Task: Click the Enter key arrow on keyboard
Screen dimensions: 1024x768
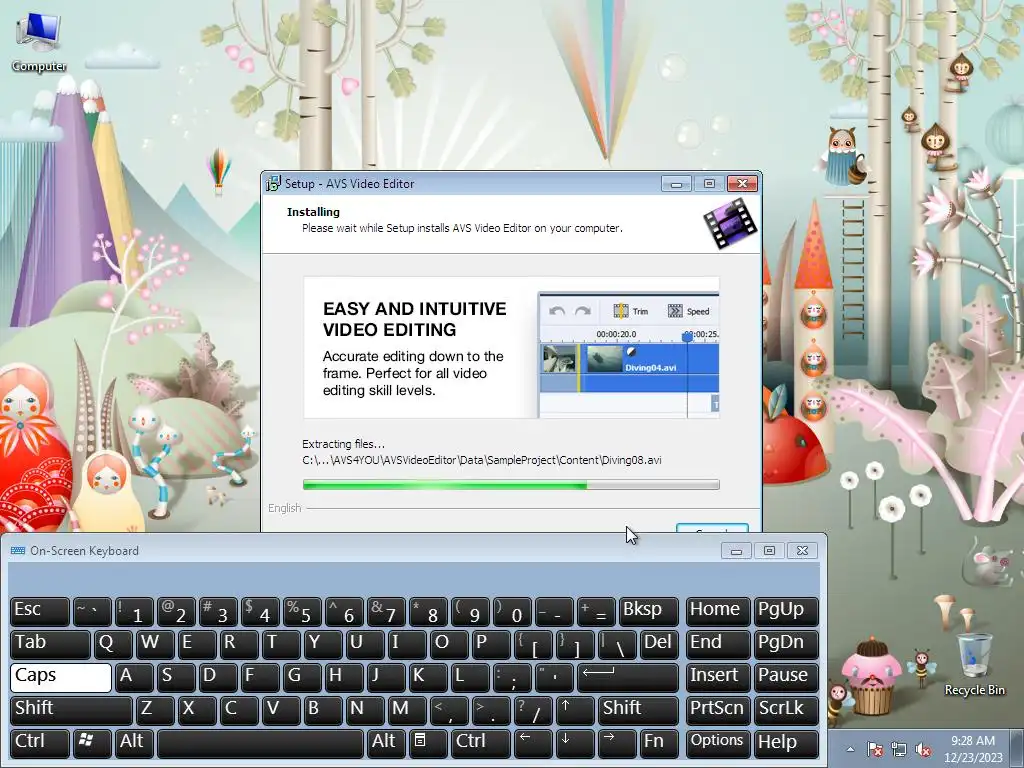Action: pyautogui.click(x=628, y=677)
